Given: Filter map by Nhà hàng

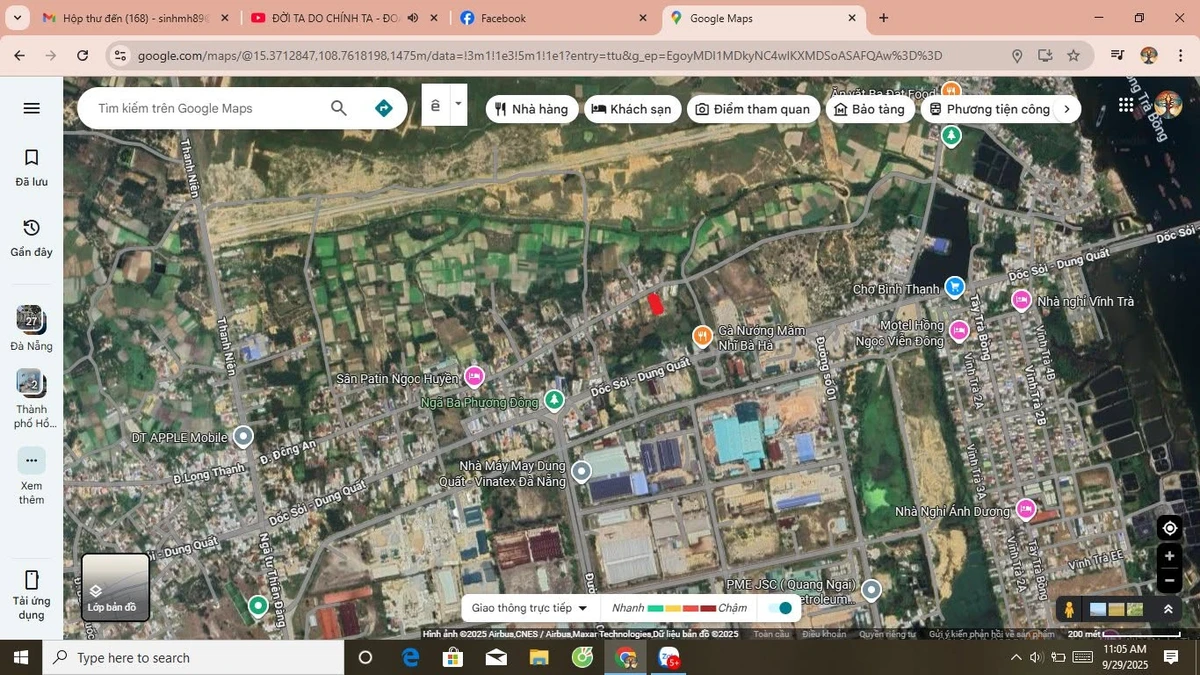Looking at the screenshot, I should [x=532, y=109].
